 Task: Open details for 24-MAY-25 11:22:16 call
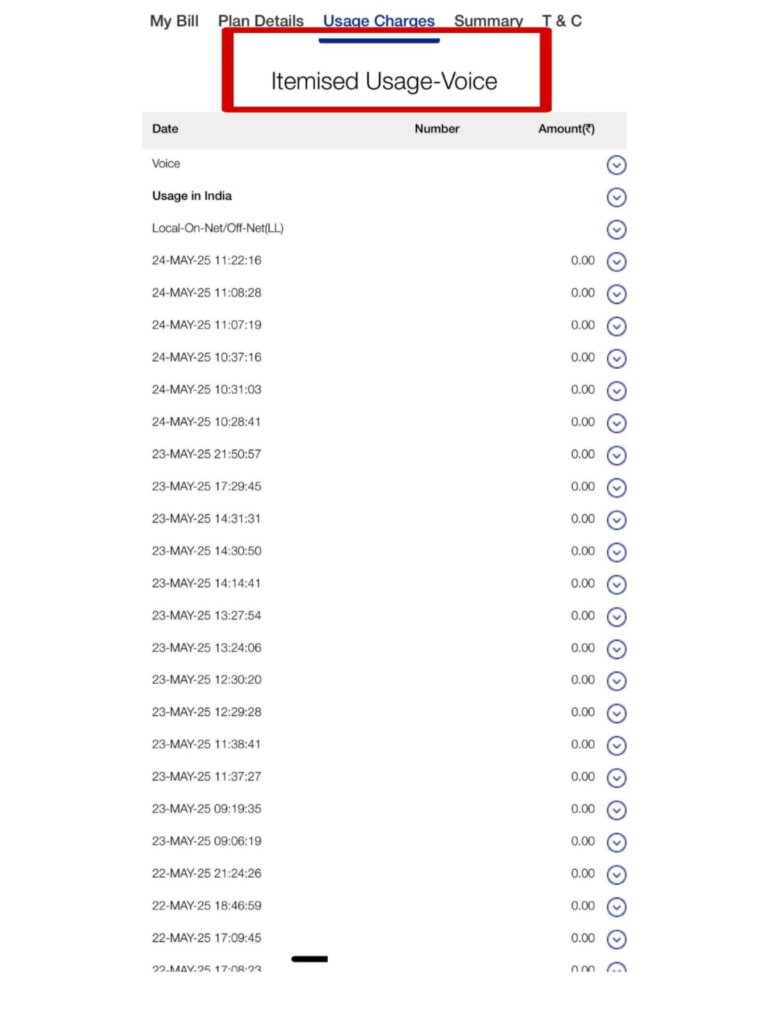(616, 262)
